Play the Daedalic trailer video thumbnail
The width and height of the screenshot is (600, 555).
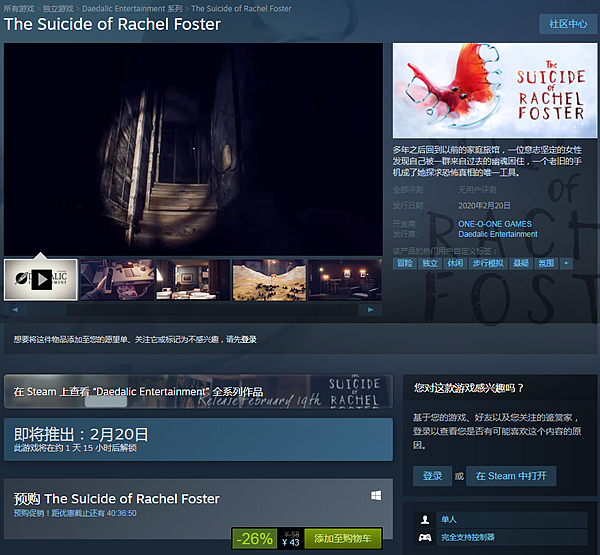(x=41, y=280)
